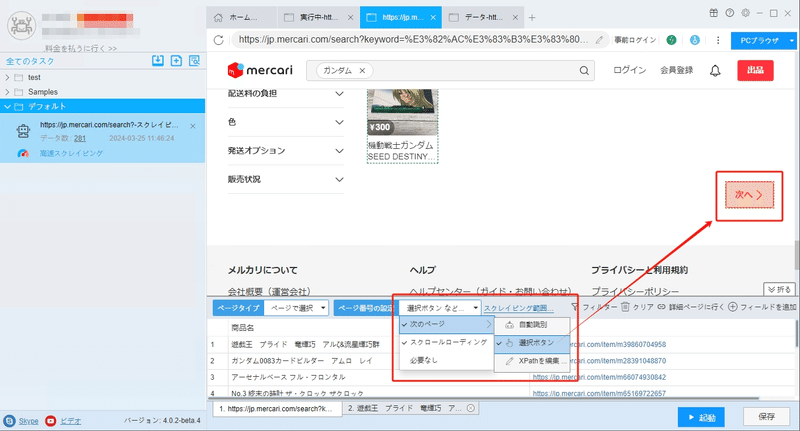Screen dimensions: 800x431
Task: Open the PCブラウザ dropdown arrow
Action: click(x=792, y=40)
